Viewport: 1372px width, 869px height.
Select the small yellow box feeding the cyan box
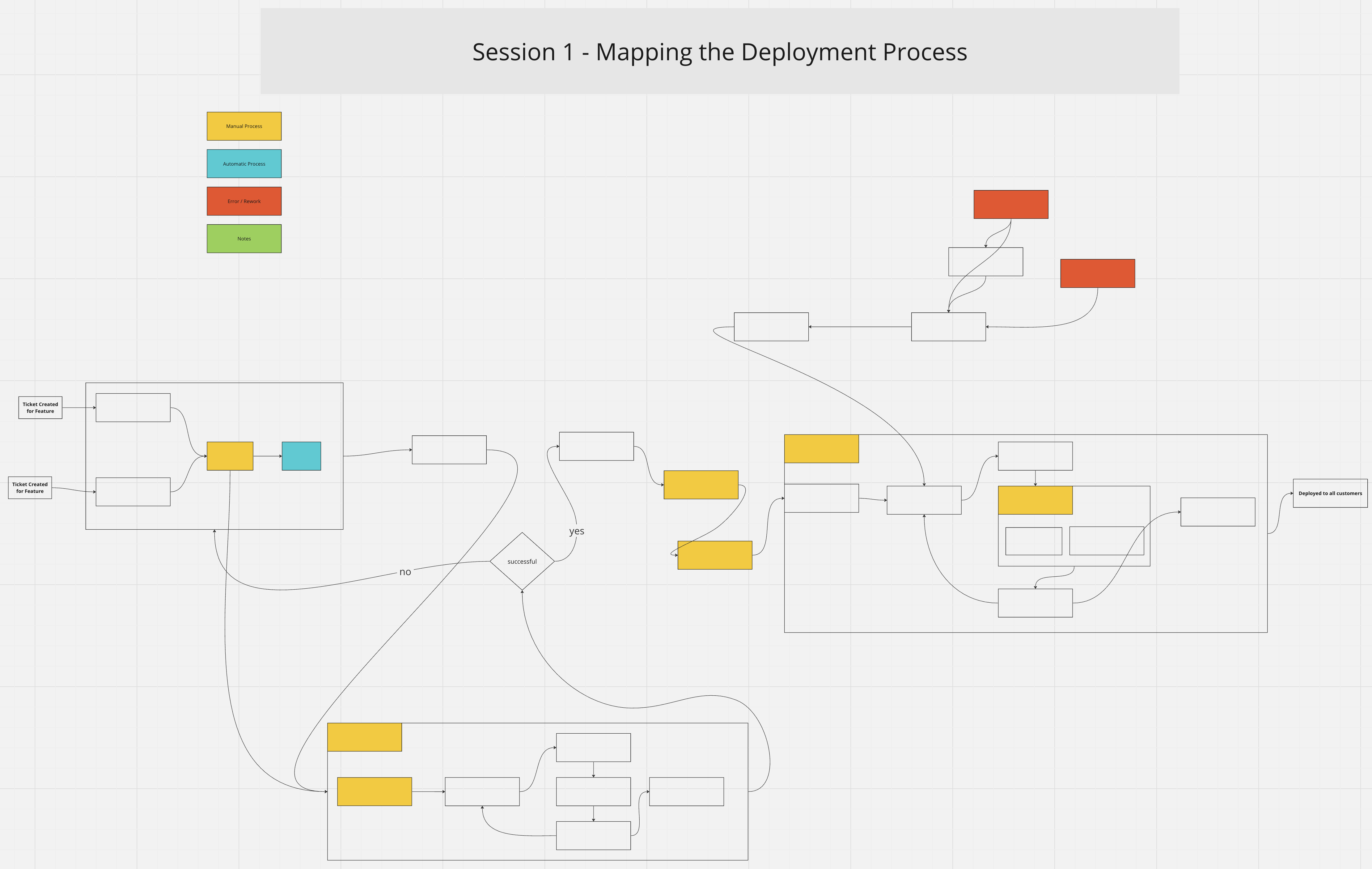(x=230, y=456)
